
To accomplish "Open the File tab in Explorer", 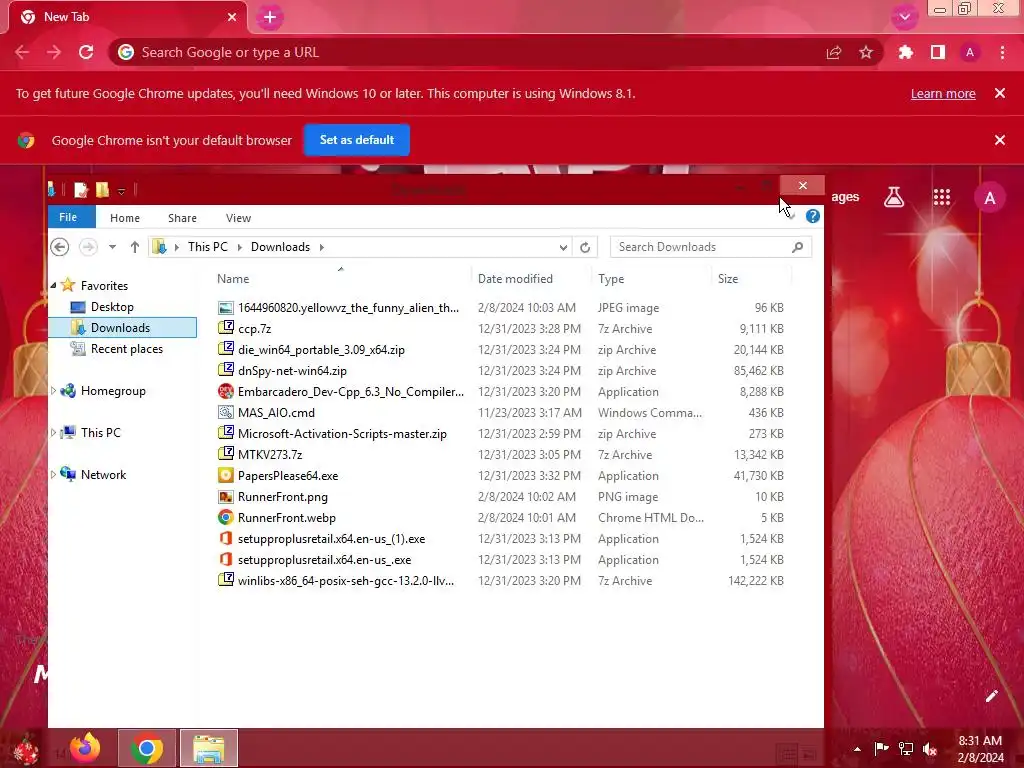I will click(x=71, y=217).
